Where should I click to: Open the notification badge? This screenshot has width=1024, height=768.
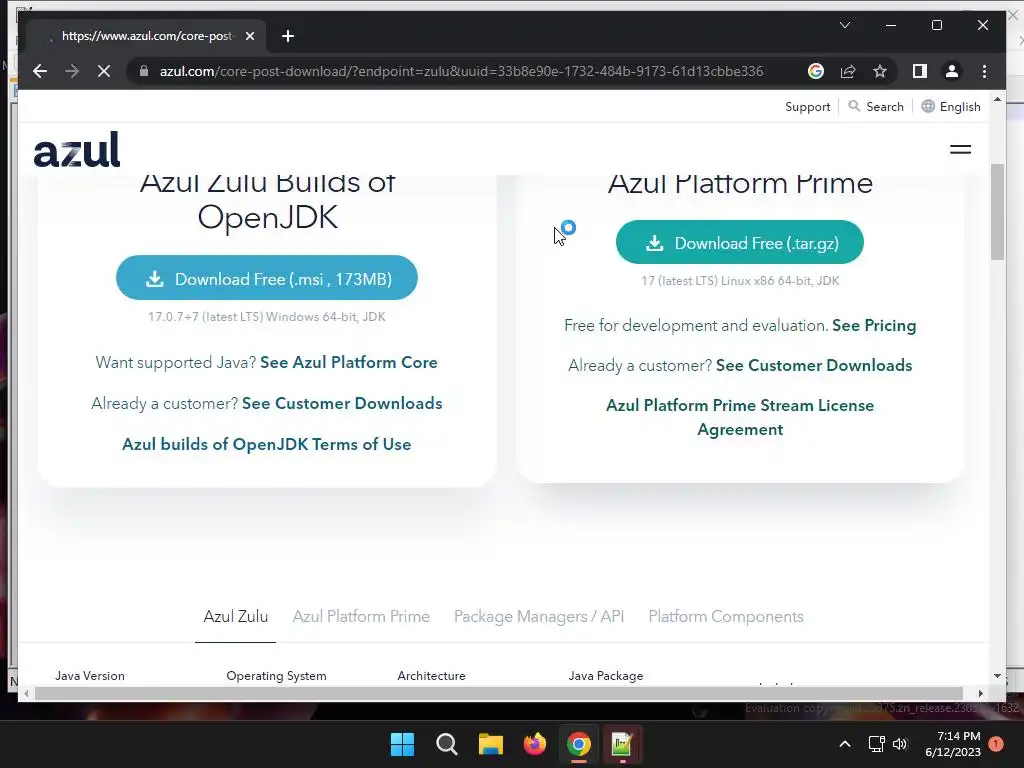(x=995, y=744)
